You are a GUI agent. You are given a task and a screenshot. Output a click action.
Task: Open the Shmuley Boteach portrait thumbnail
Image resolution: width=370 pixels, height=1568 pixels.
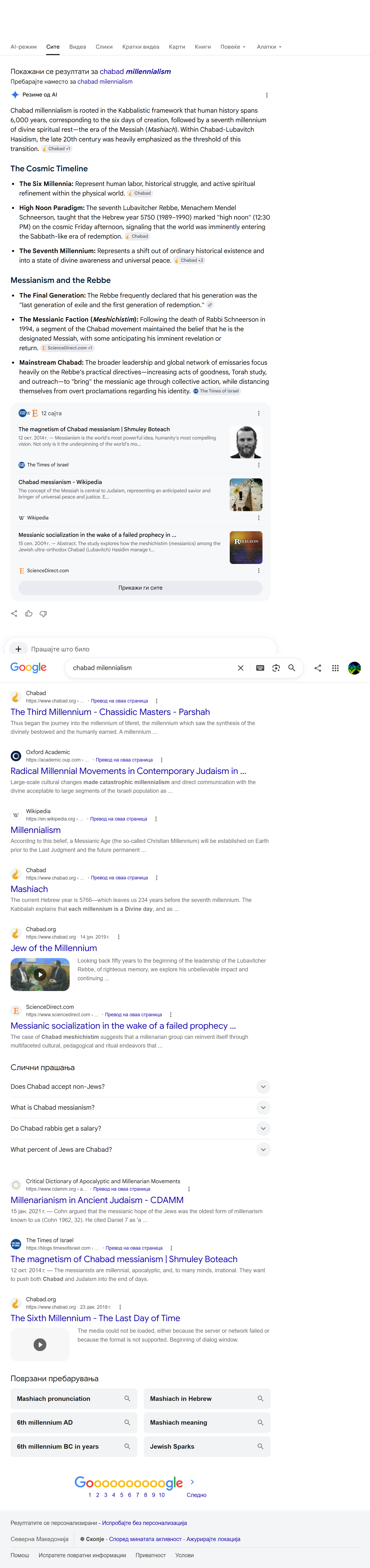[246, 442]
